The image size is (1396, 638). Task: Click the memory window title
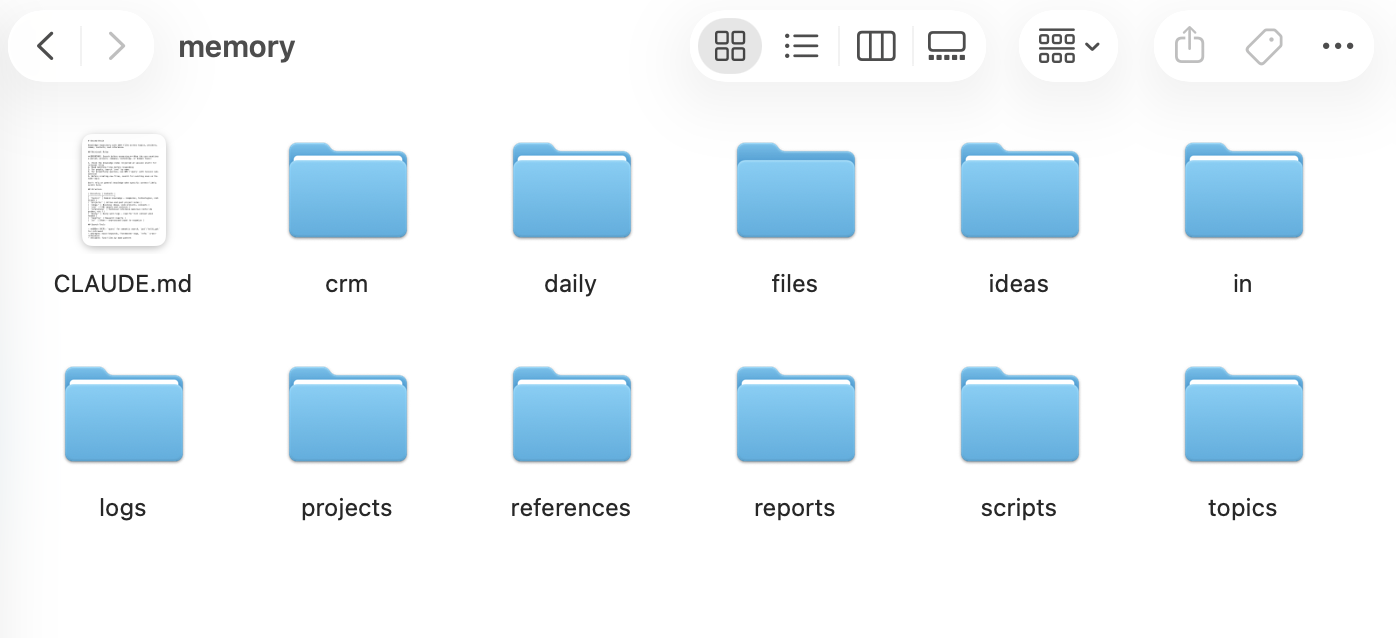tap(236, 47)
